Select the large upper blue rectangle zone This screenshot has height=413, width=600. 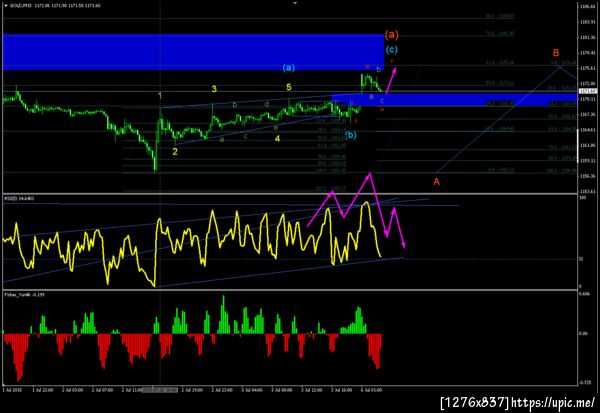[193, 52]
